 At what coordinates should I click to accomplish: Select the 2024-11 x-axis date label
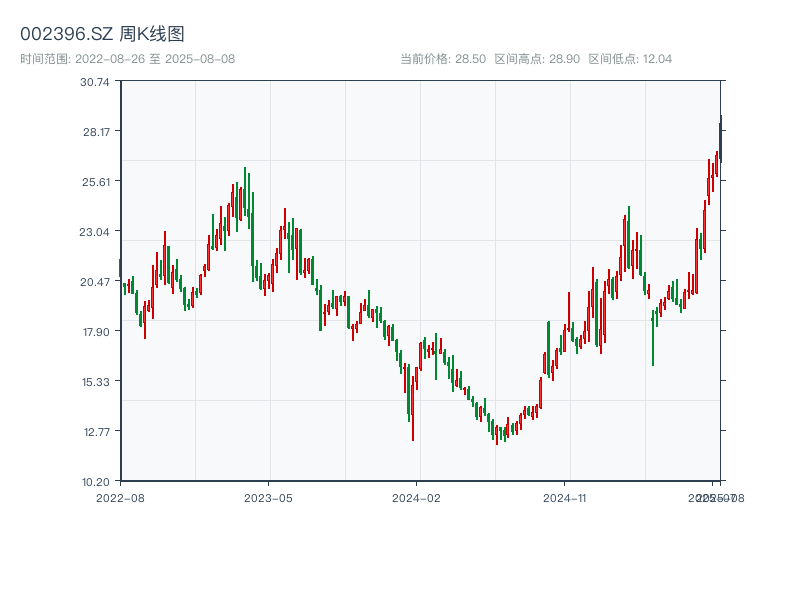point(564,497)
